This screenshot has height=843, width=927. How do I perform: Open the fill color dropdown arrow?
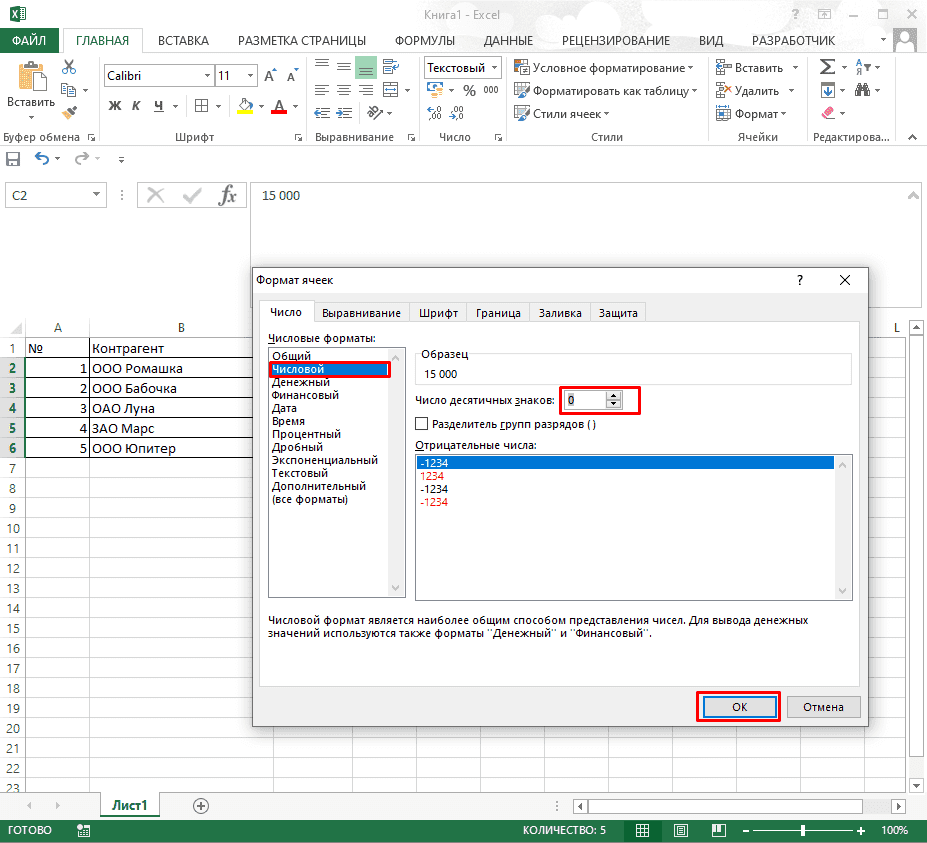(261, 107)
